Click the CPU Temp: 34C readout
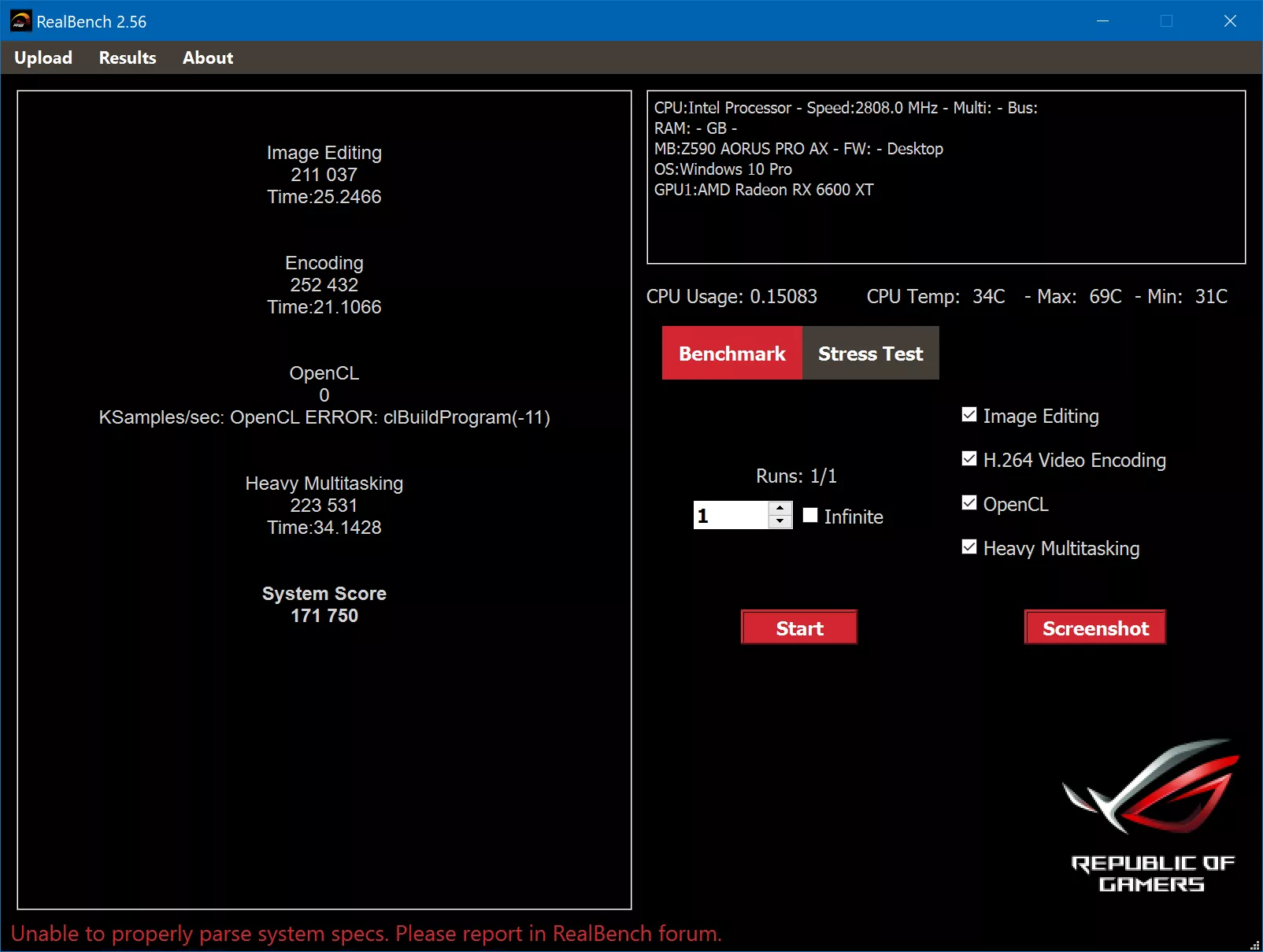This screenshot has width=1263, height=952. click(x=936, y=297)
